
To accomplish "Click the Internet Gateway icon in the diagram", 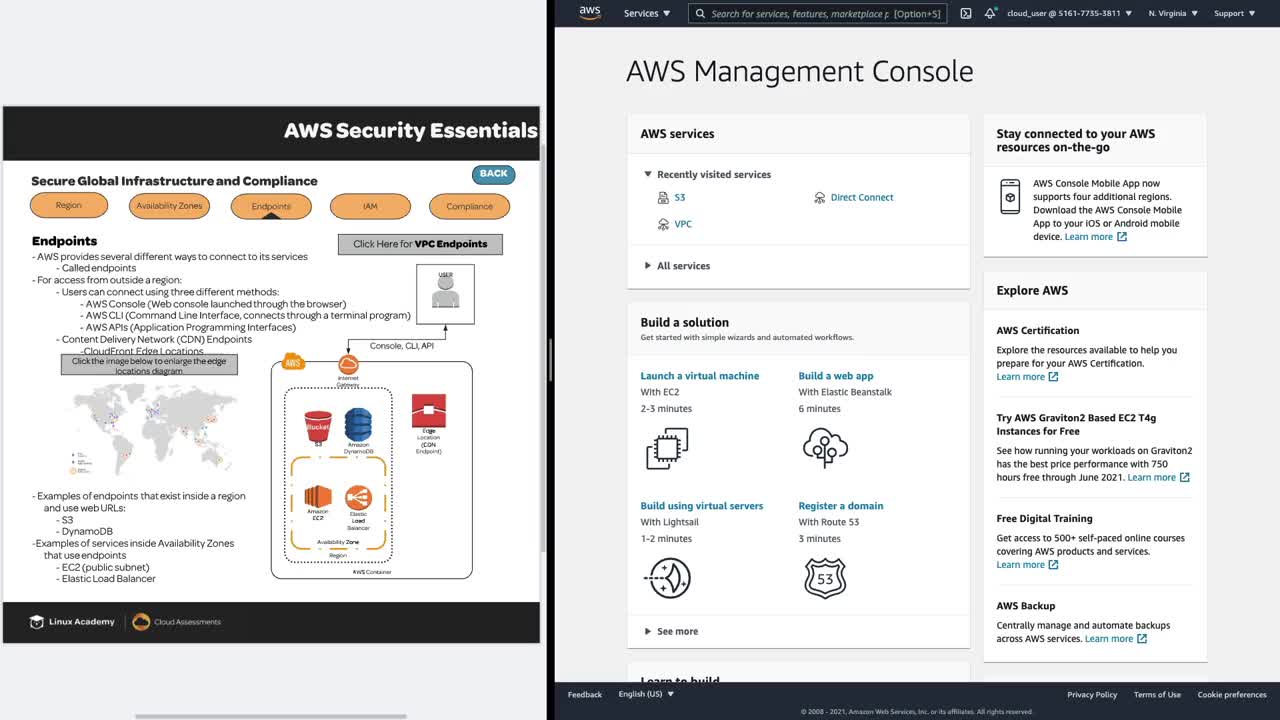I will [x=348, y=366].
